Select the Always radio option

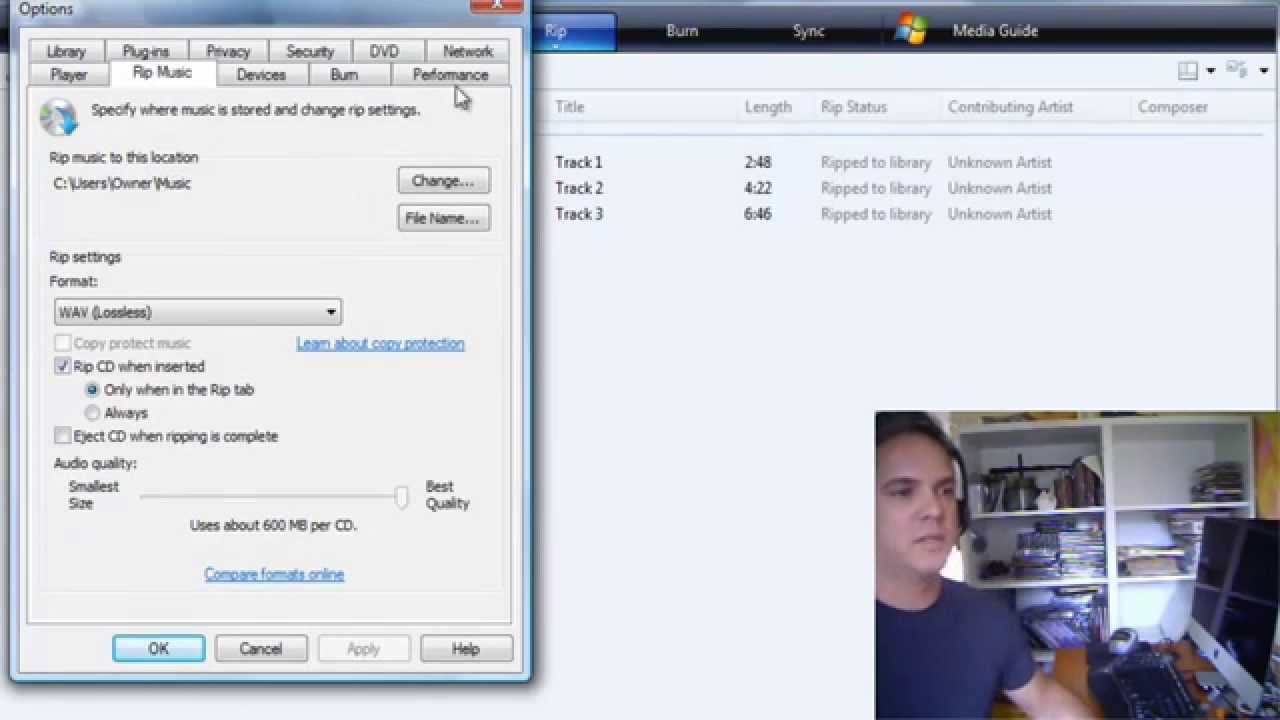pos(93,413)
